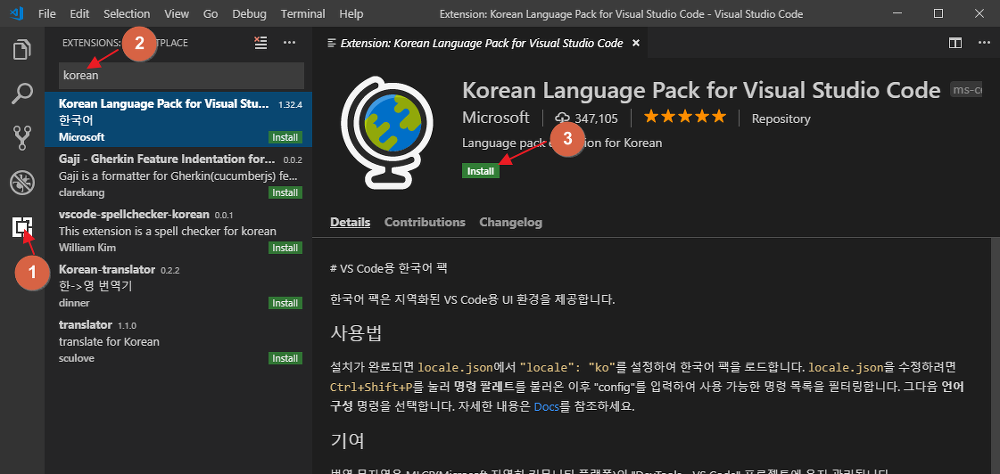Open the View menu
This screenshot has height=474, width=1000.
coord(177,13)
